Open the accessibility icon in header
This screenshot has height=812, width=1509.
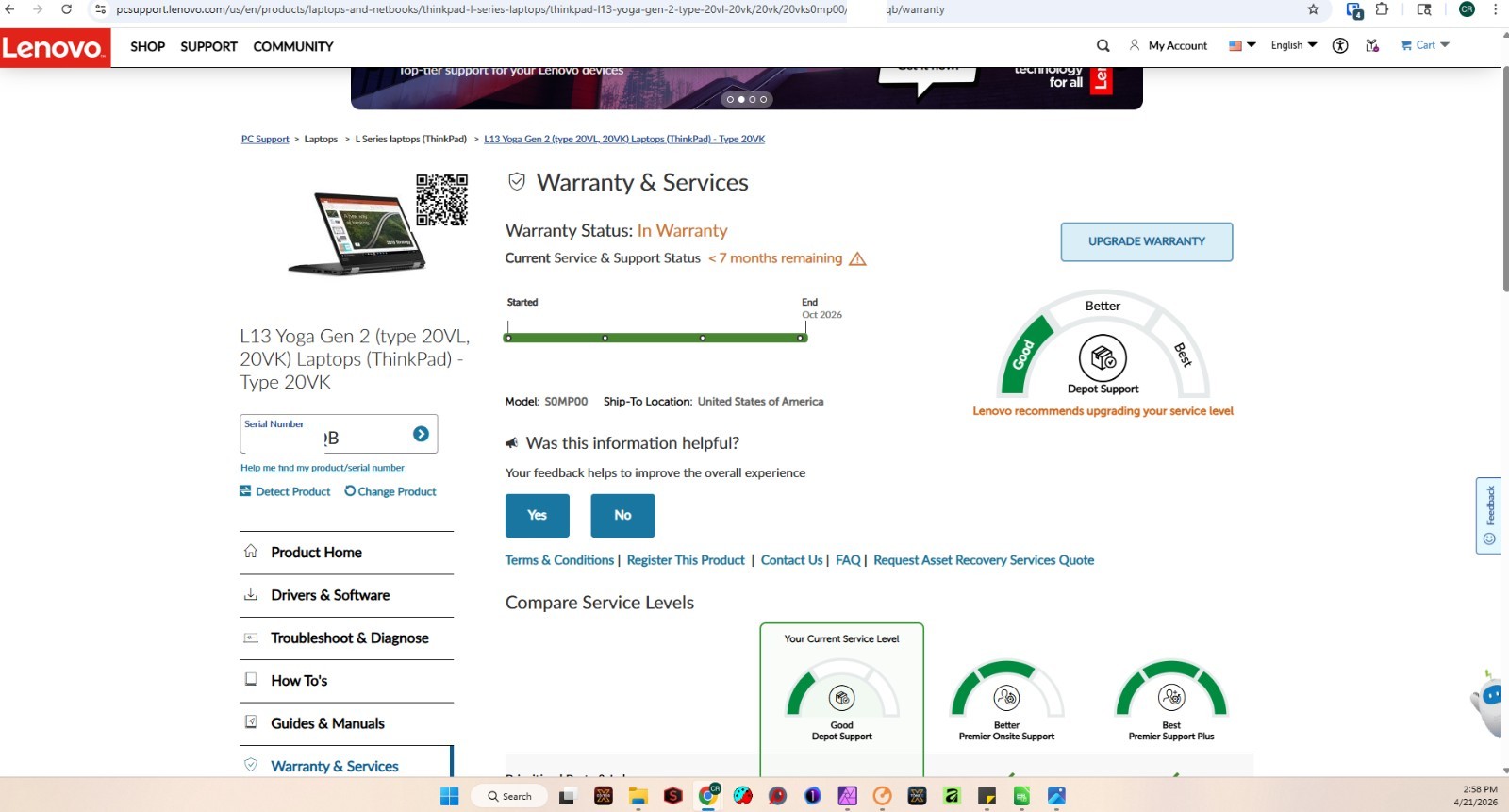[1340, 45]
